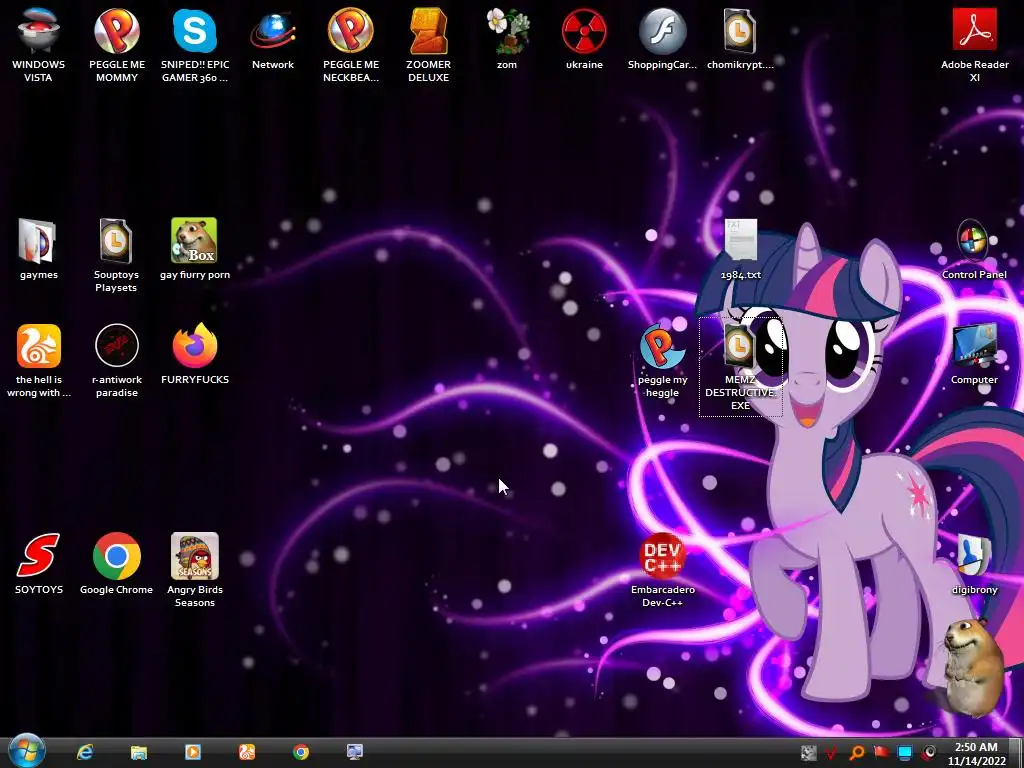The height and width of the screenshot is (768, 1024).
Task: Select the PEGGLE ME MOMMY shortcut
Action: point(117,44)
